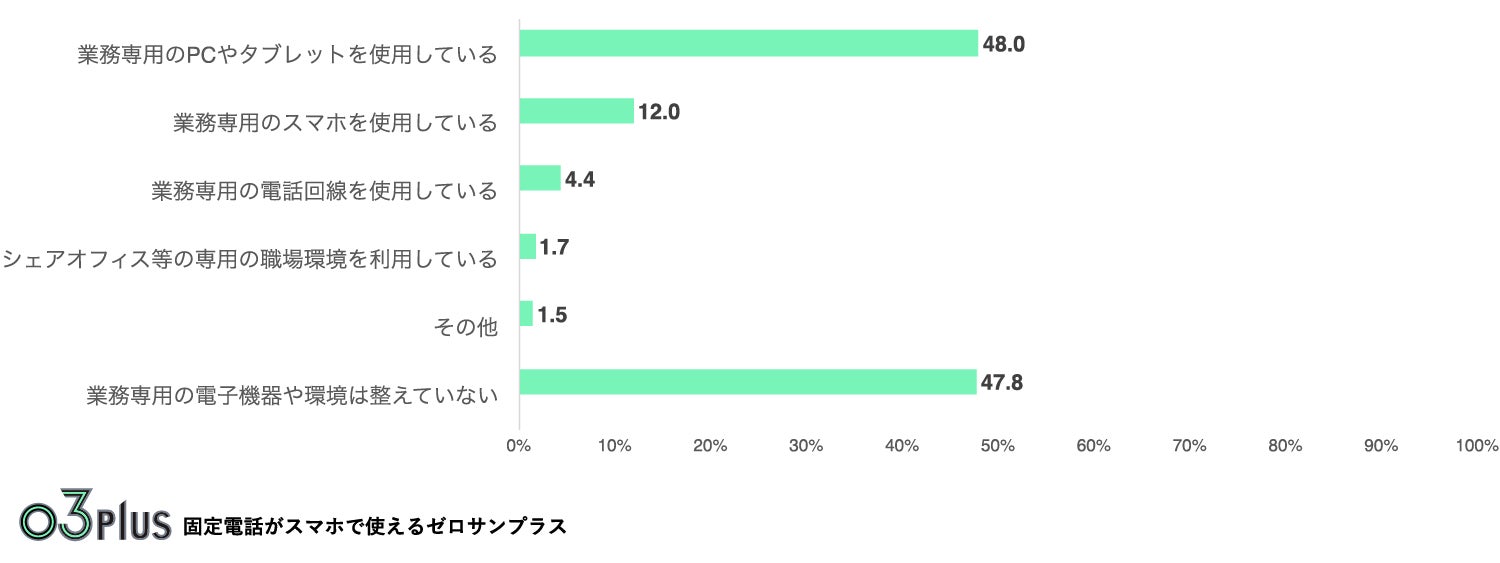1500x563 pixels.
Task: Click the label 業務専用のPCやタブレットを使用している
Action: pyautogui.click(x=288, y=55)
